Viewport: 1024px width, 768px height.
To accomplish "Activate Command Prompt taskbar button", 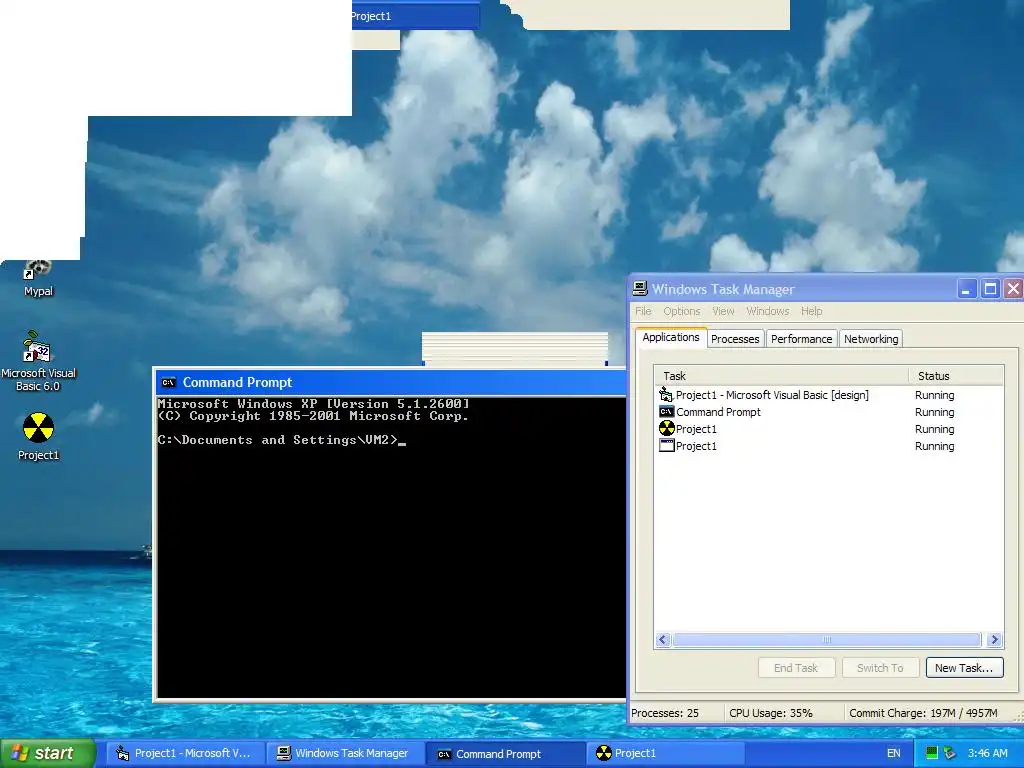I will tap(505, 753).
